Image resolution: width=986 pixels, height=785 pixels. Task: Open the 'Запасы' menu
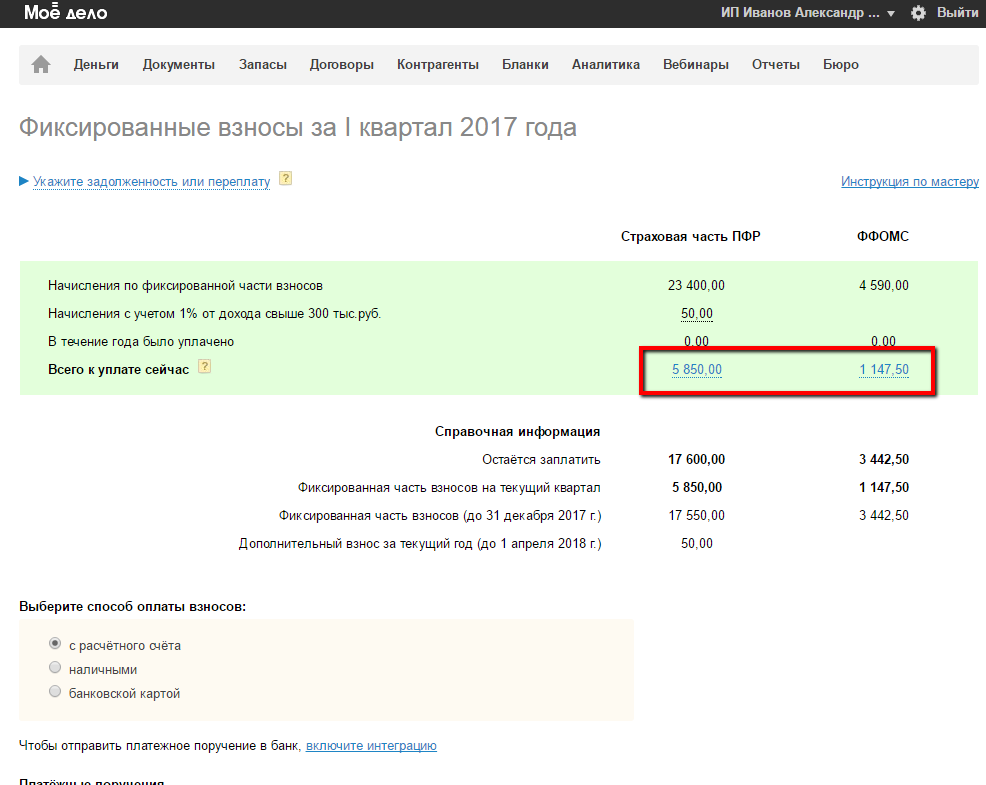[263, 64]
